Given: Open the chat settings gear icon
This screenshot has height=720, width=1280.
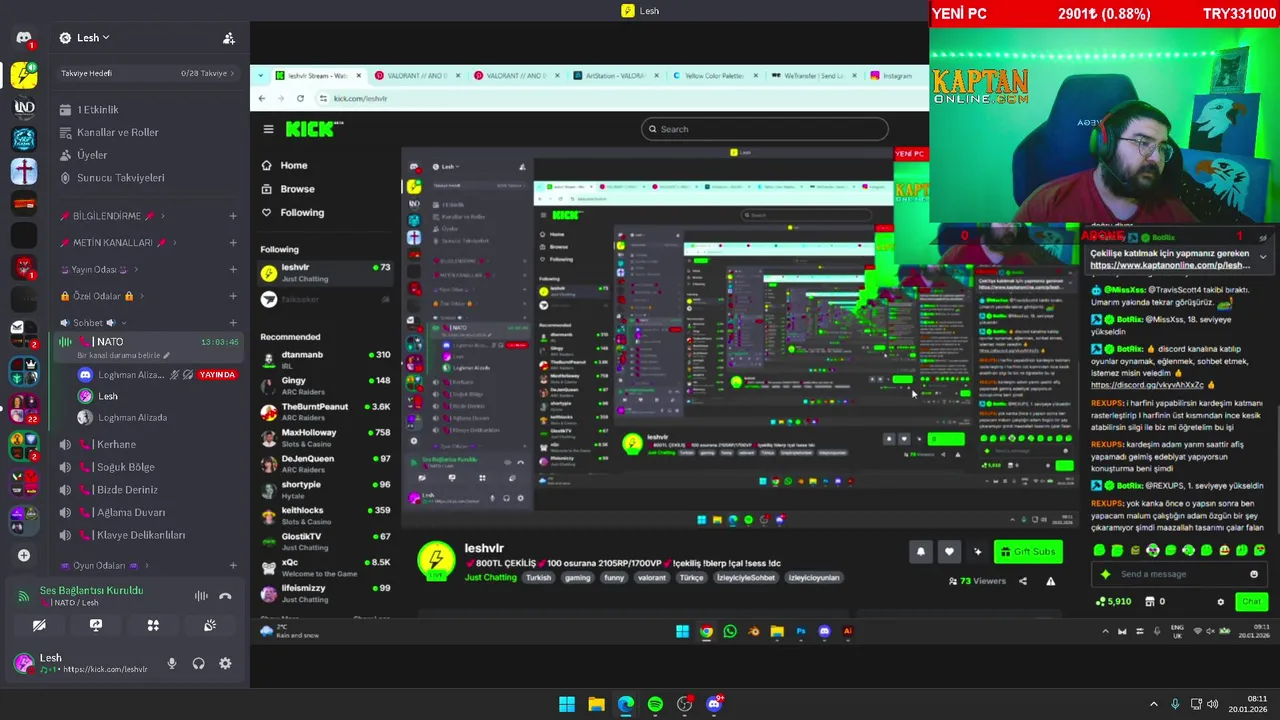Looking at the screenshot, I should point(1220,602).
